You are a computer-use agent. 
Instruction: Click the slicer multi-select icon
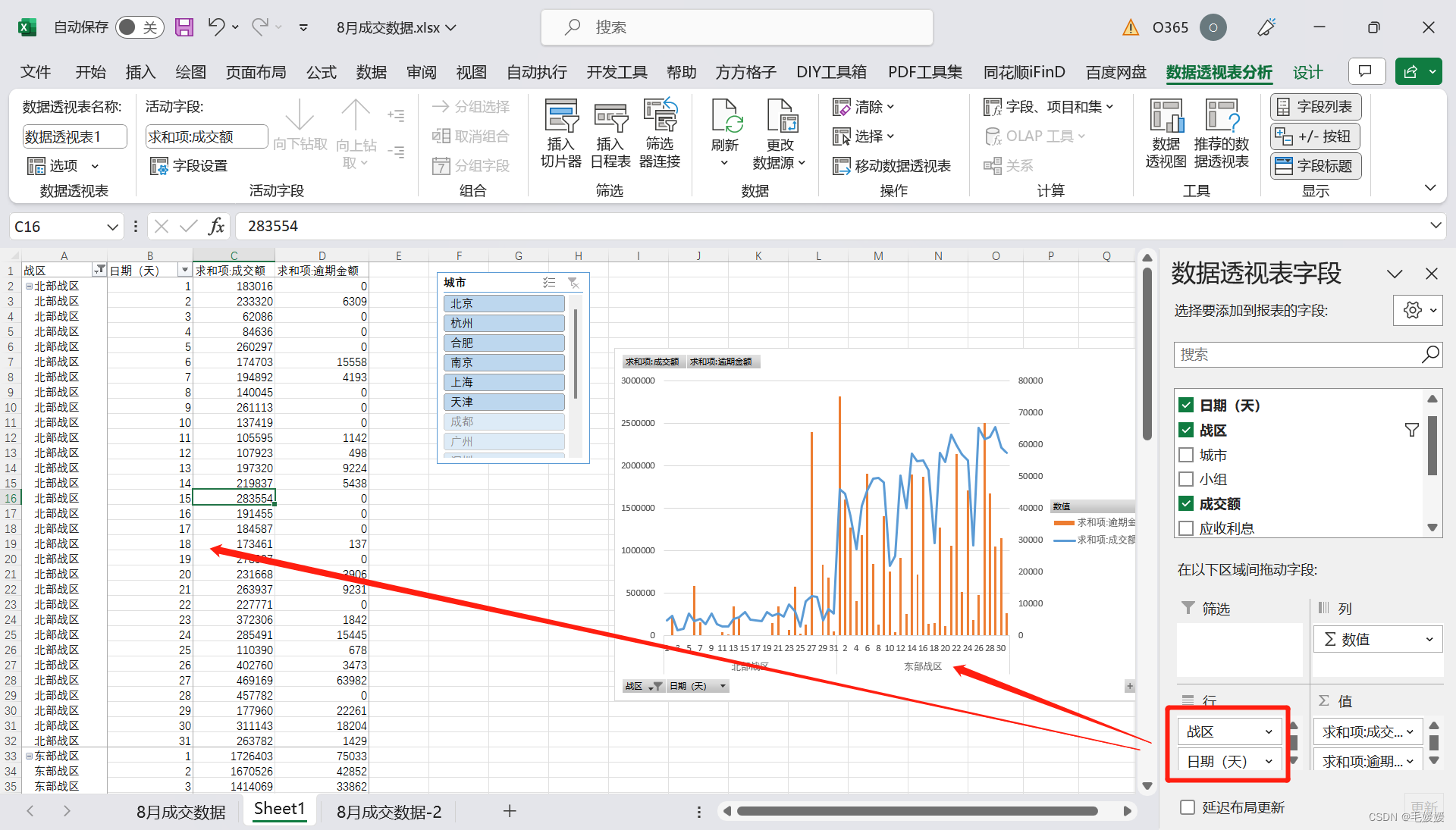coord(549,283)
